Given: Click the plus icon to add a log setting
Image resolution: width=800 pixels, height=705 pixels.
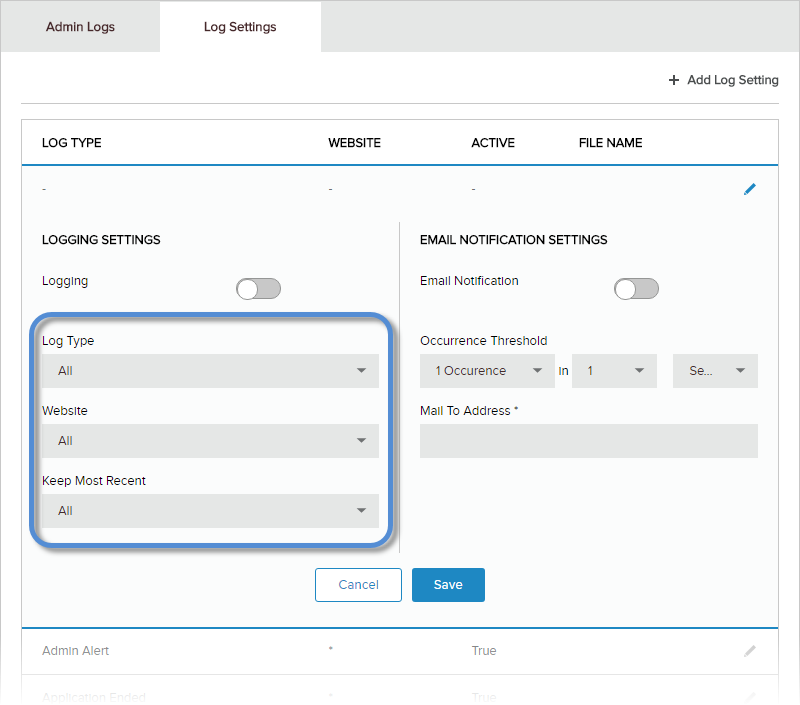Looking at the screenshot, I should point(674,80).
